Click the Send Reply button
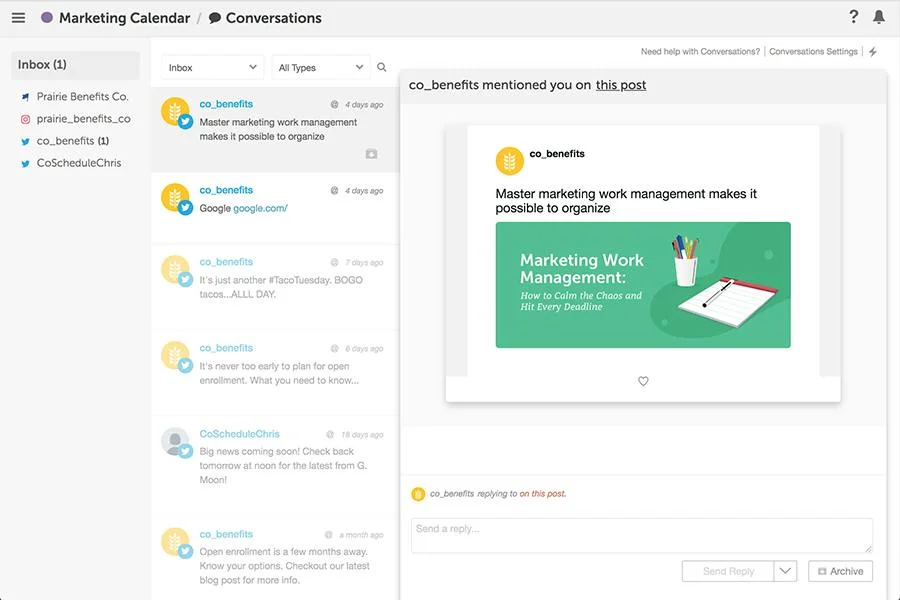 [x=728, y=571]
